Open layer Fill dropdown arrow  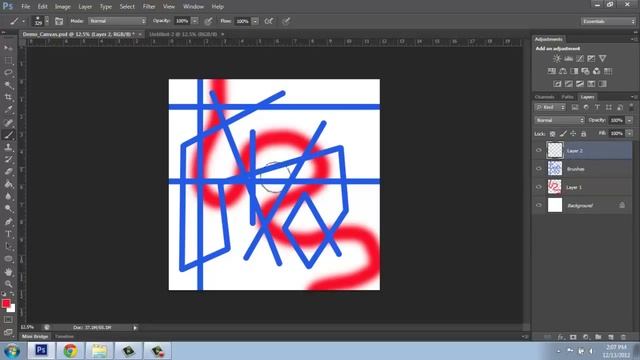[629, 133]
